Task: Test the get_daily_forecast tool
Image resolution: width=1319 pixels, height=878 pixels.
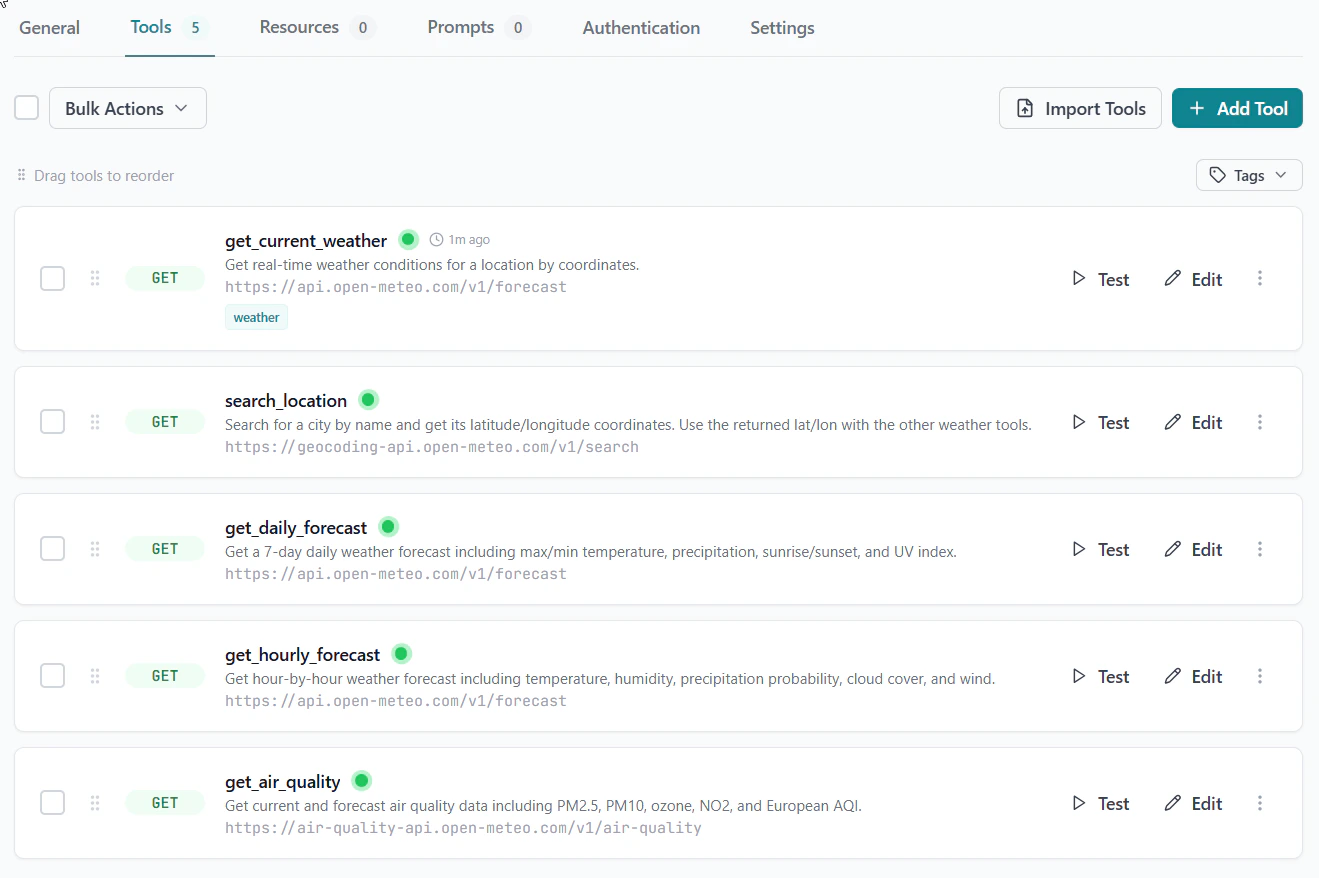Action: [x=1100, y=549]
